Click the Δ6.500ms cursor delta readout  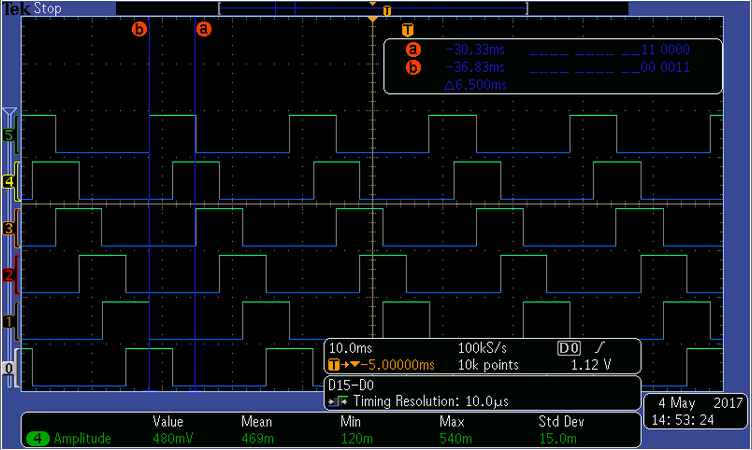tap(476, 86)
